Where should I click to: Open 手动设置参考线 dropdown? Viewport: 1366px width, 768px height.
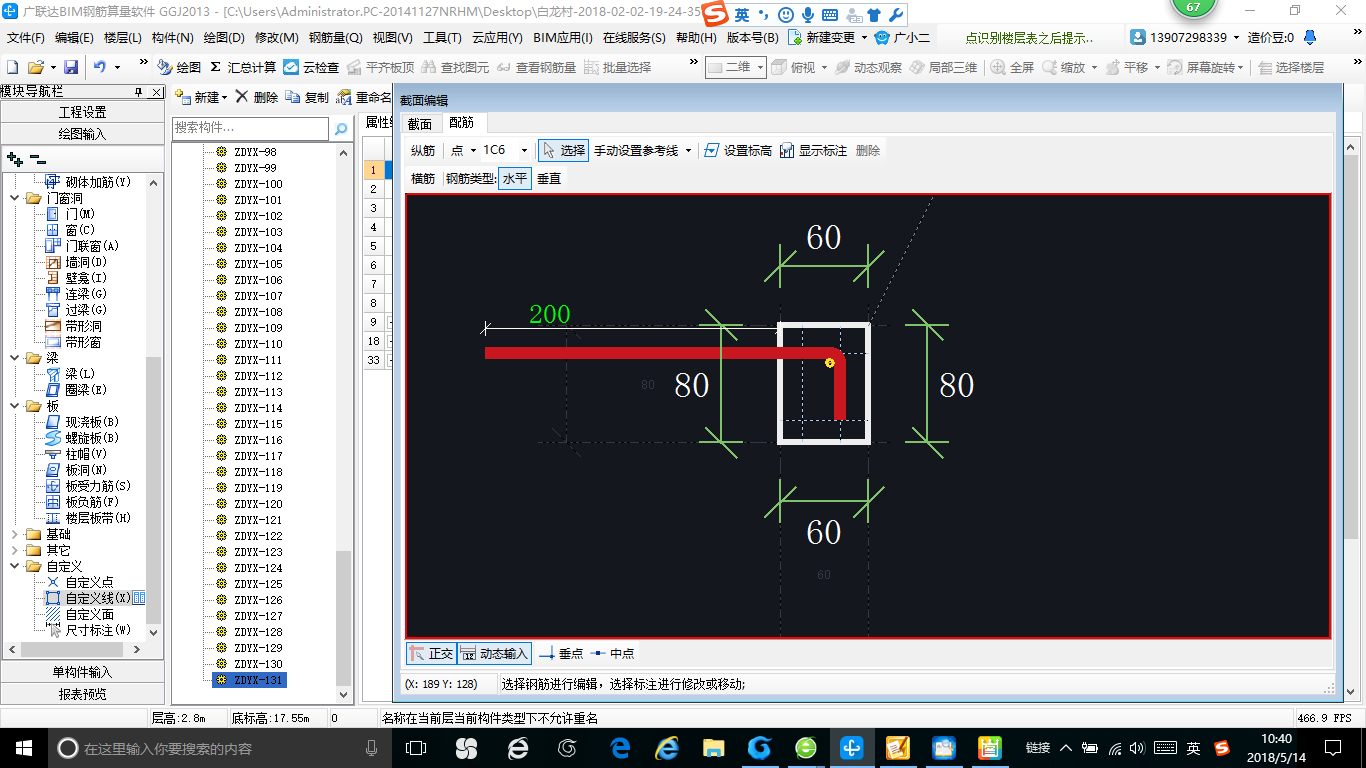[x=688, y=150]
